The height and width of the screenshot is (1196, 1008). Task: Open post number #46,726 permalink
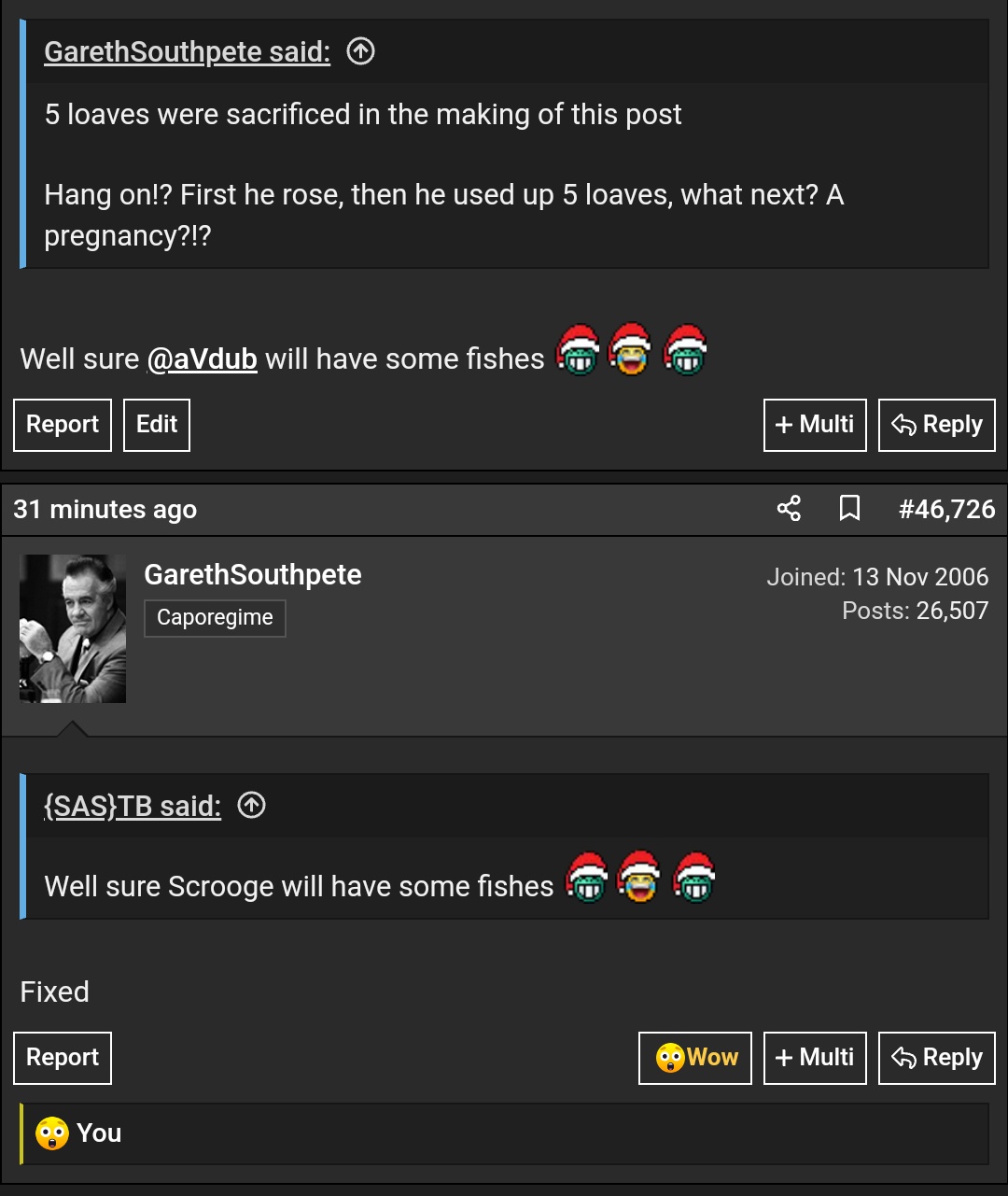coord(946,509)
